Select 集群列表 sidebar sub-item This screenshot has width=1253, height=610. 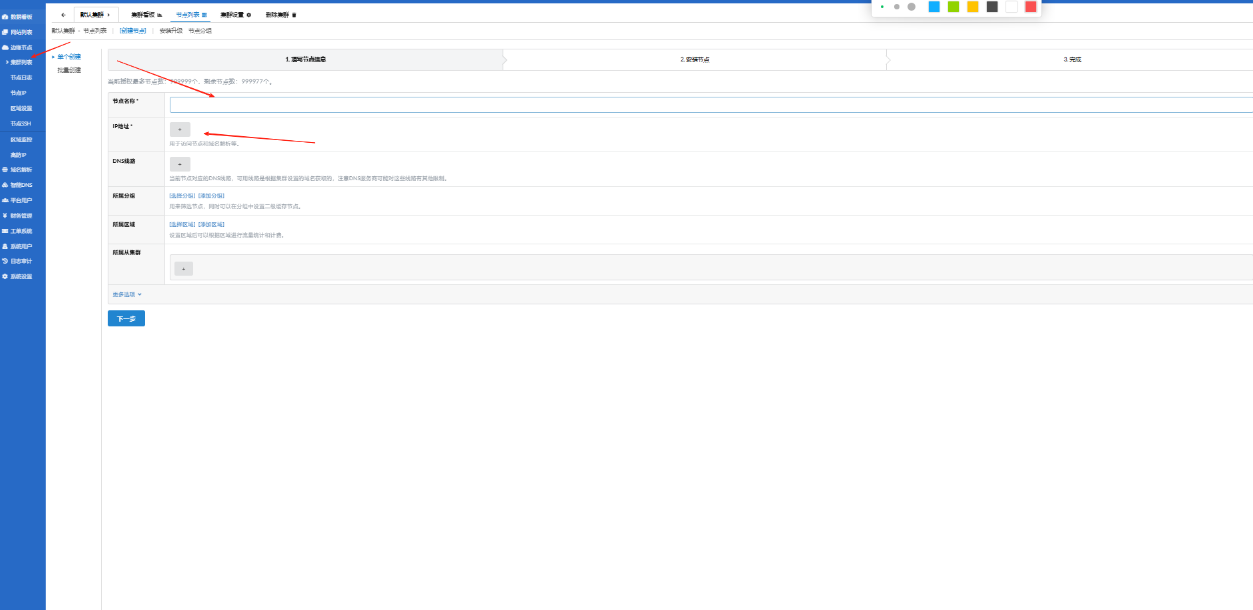click(21, 62)
